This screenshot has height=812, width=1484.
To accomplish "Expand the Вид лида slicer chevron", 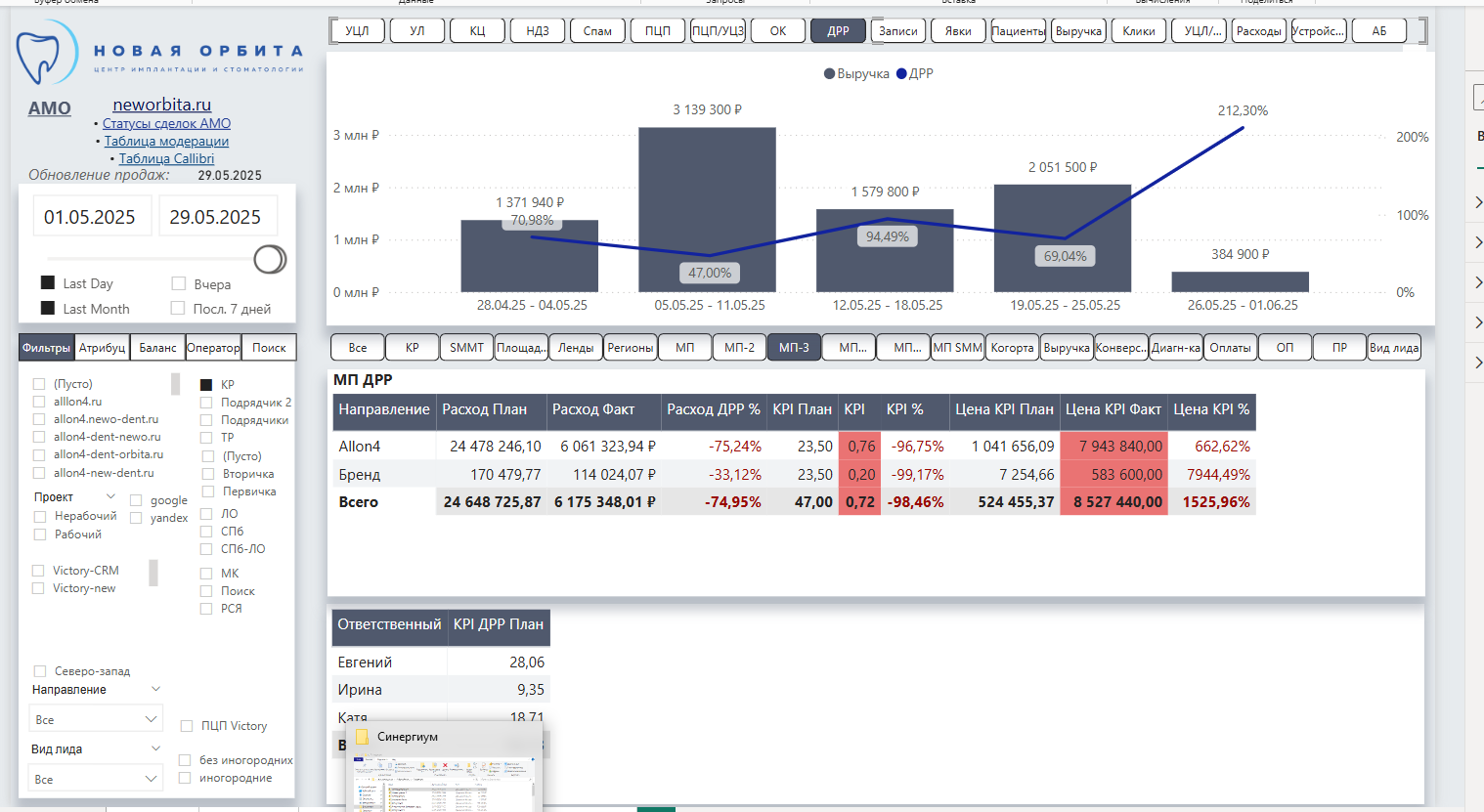I will click(155, 749).
